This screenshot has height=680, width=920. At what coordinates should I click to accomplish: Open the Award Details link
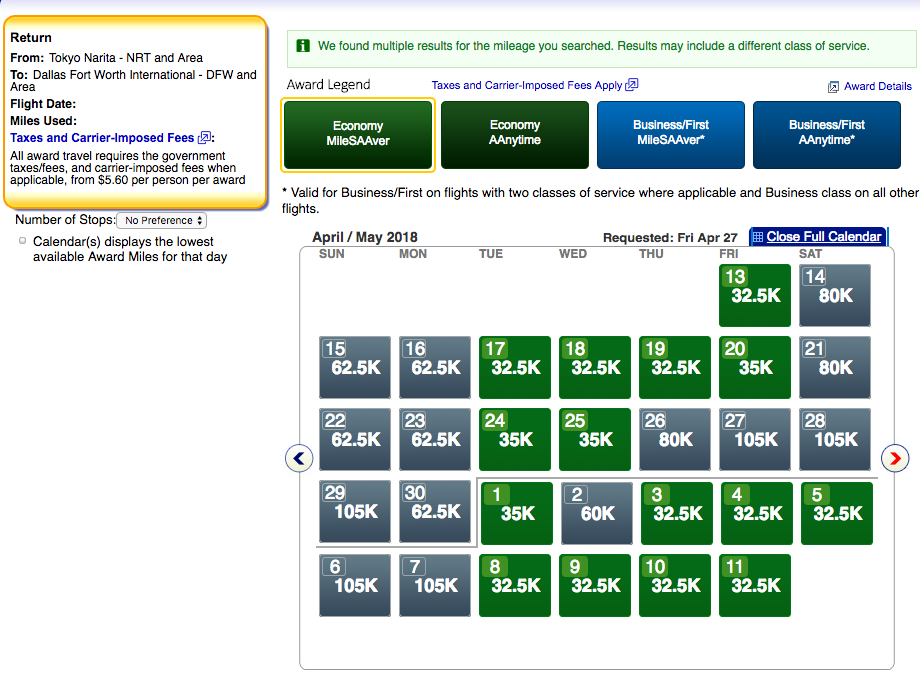point(877,87)
